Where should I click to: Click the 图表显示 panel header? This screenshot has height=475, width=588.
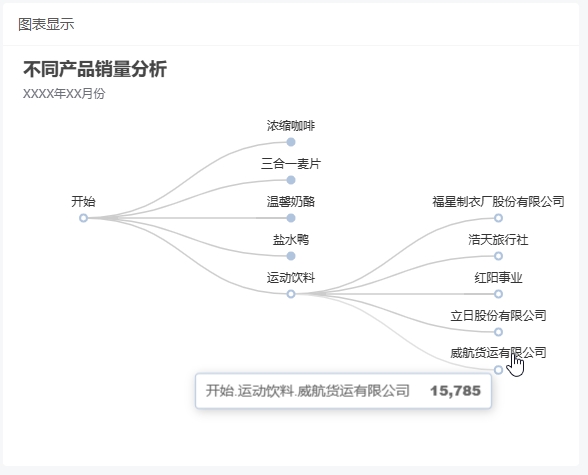click(46, 24)
